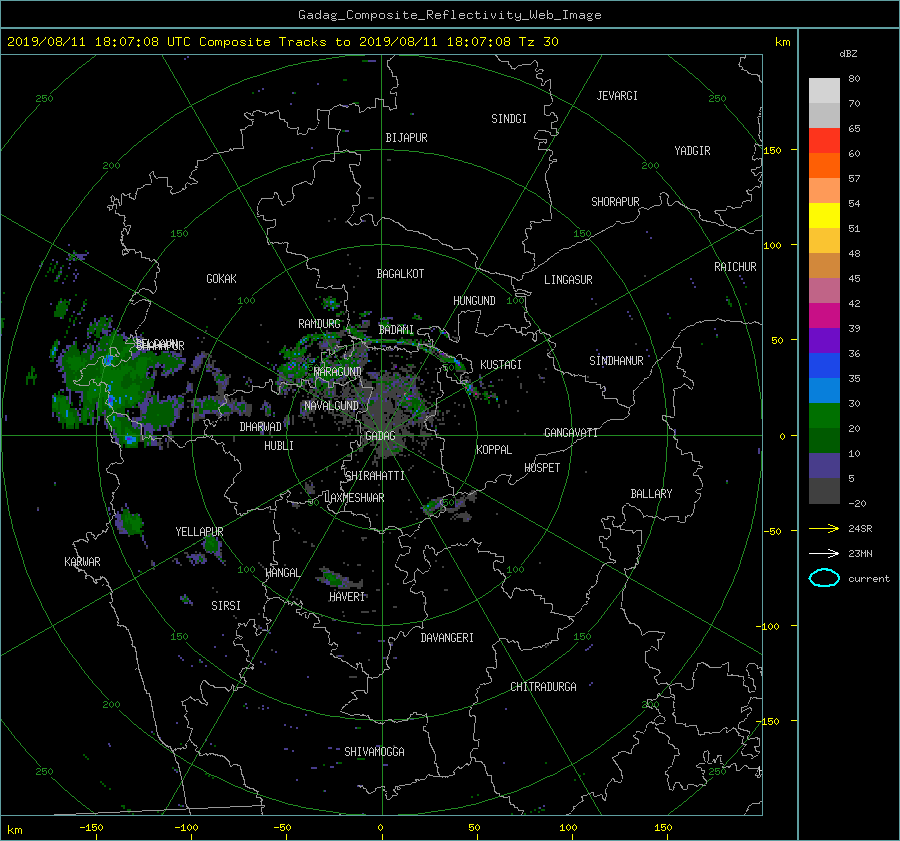Click the LAXMESHWAR city label
The height and width of the screenshot is (841, 900).
pyautogui.click(x=354, y=498)
